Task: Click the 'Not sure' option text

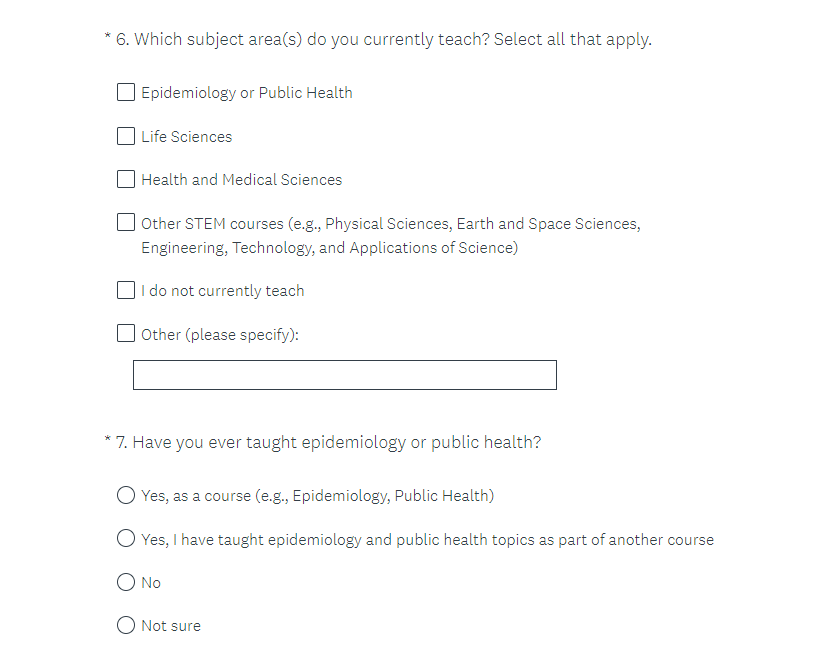Action: [171, 626]
